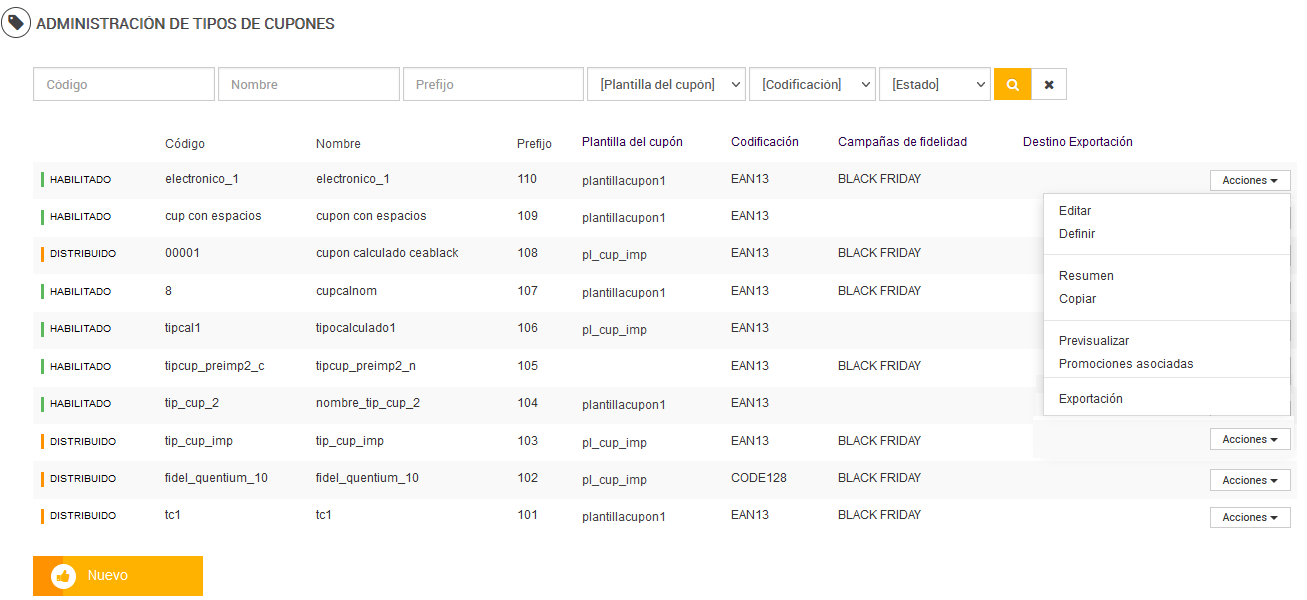Screen dimensions: 1307x600
Task: Click Exportación in the actions menu
Action: (1091, 399)
